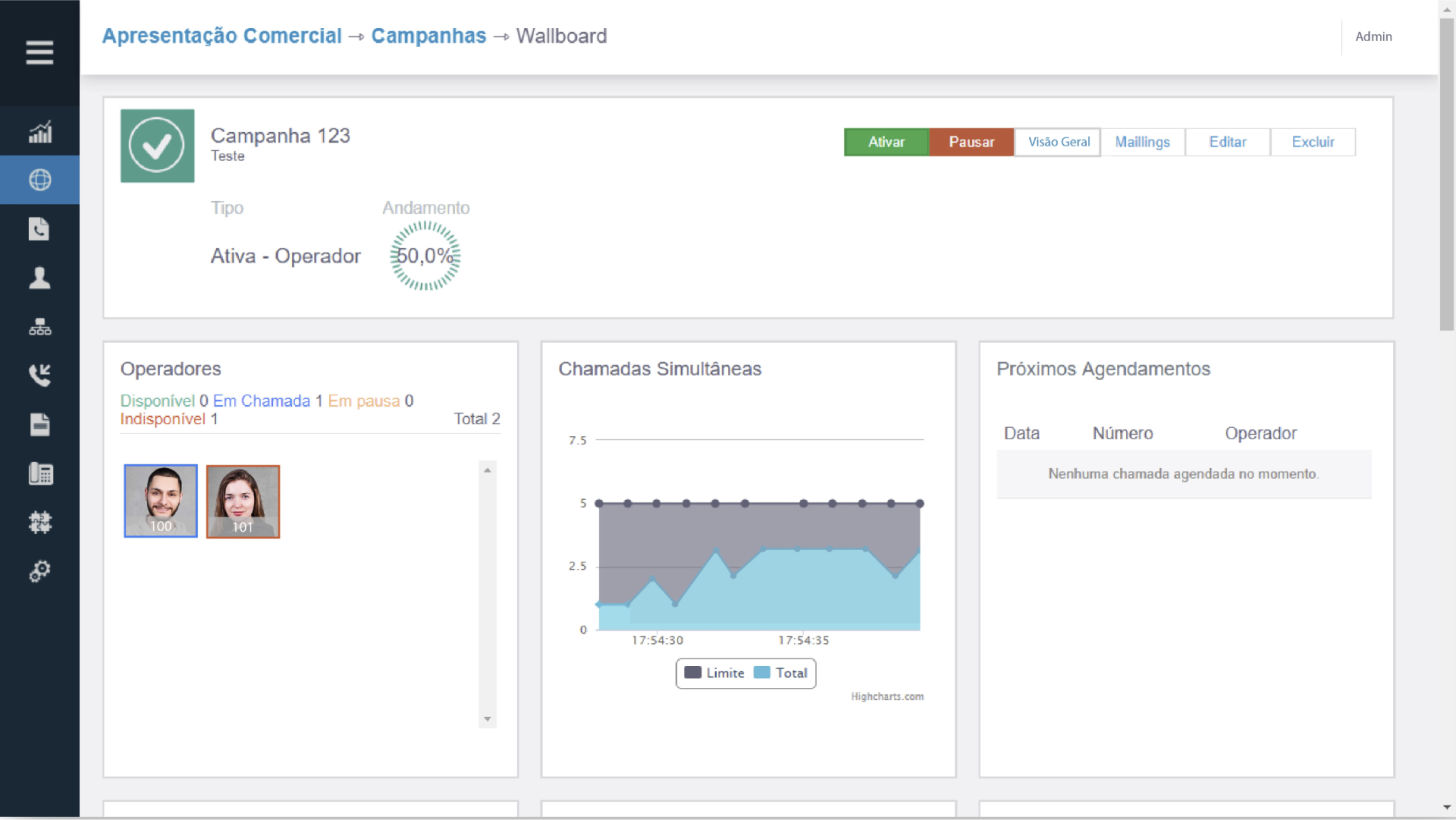Open the Admin user menu
The height and width of the screenshot is (820, 1456).
pos(1373,37)
